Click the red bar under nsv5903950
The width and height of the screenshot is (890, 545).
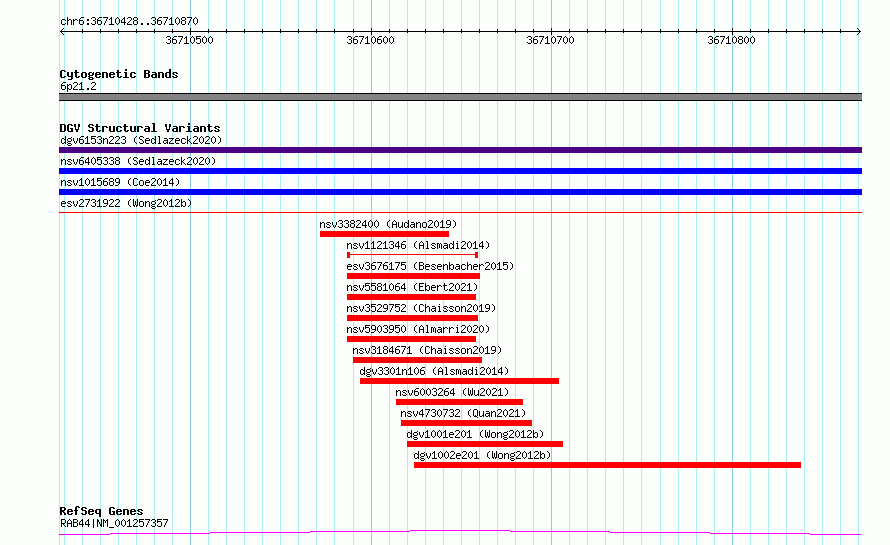click(412, 339)
